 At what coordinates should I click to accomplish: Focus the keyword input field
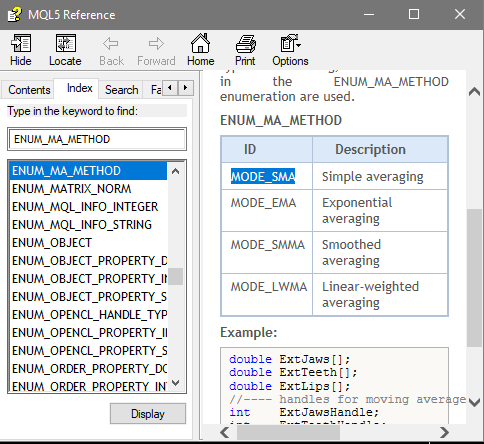tap(97, 139)
